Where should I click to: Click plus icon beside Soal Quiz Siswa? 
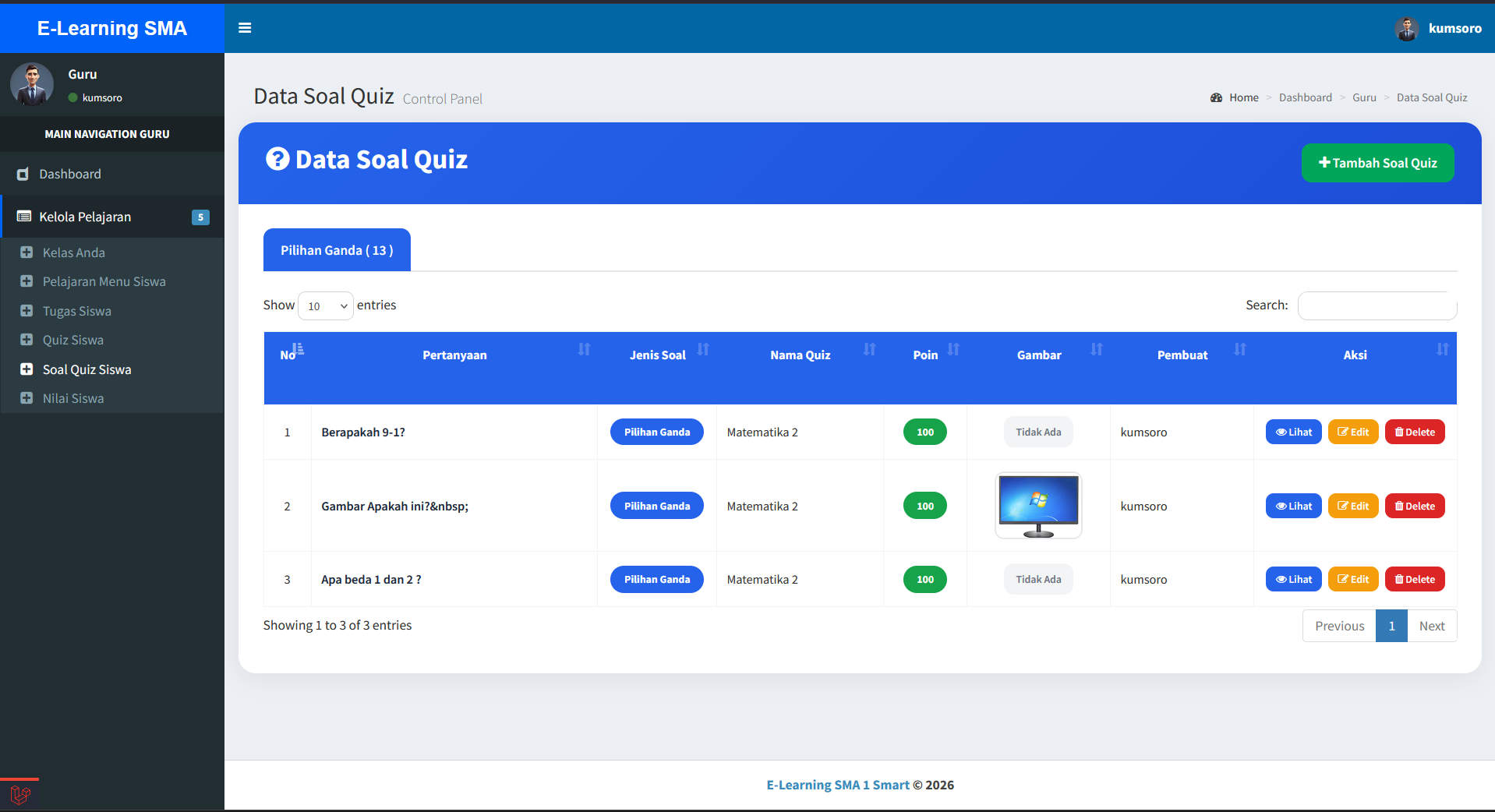coord(27,369)
